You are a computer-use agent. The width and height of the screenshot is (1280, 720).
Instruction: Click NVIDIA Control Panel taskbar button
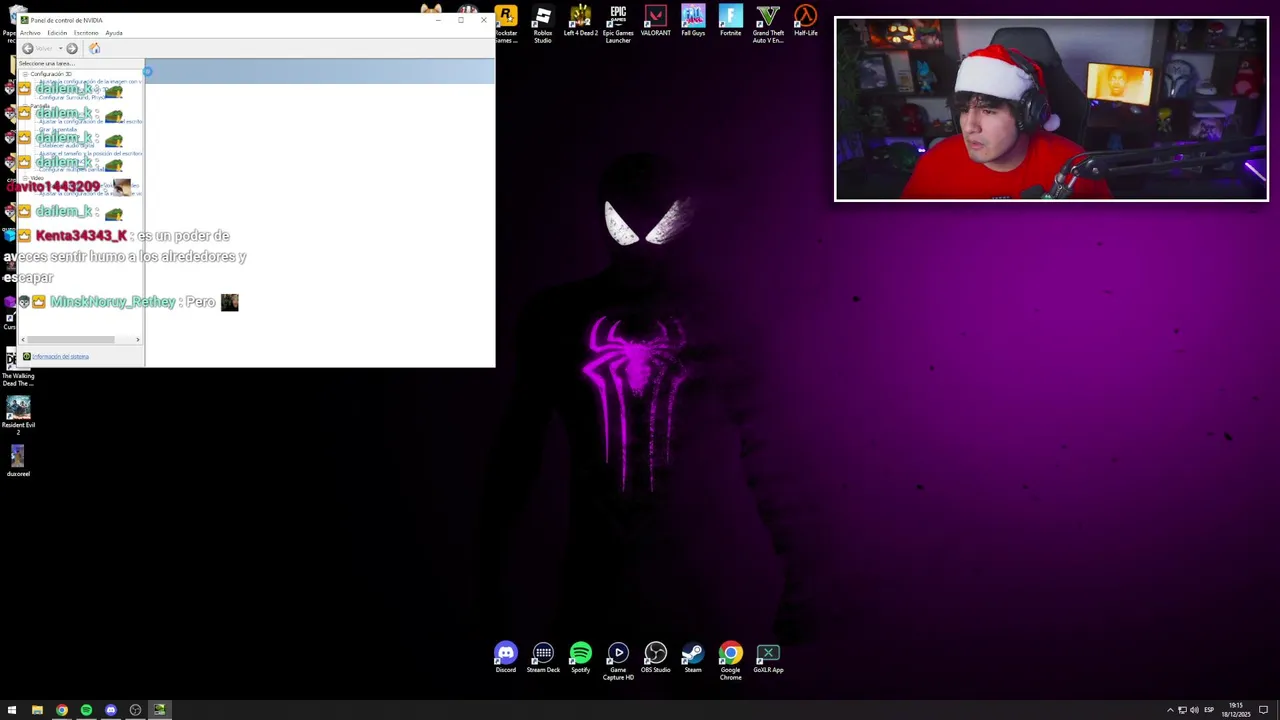click(159, 710)
